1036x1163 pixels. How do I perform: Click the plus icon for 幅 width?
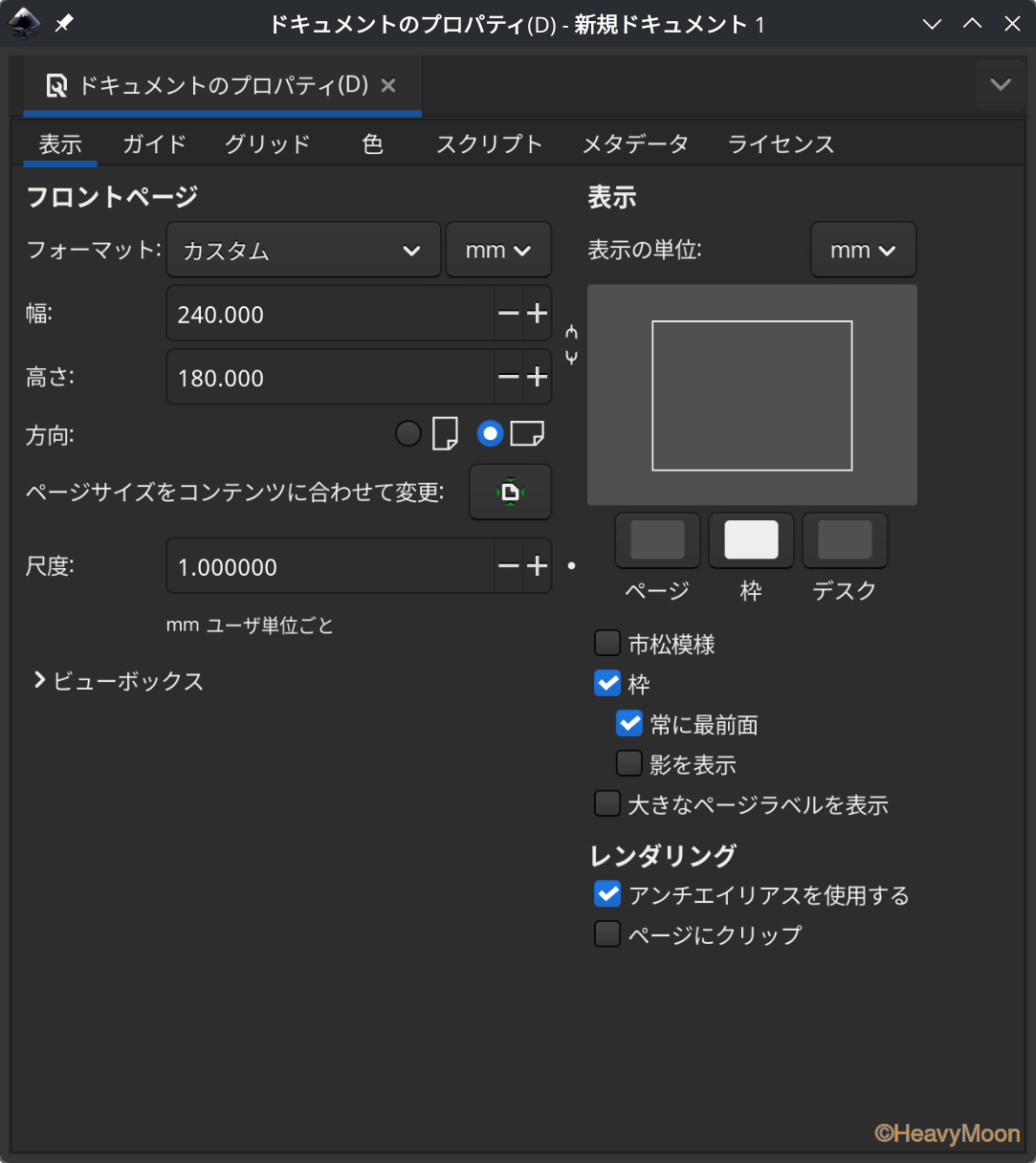coord(538,314)
